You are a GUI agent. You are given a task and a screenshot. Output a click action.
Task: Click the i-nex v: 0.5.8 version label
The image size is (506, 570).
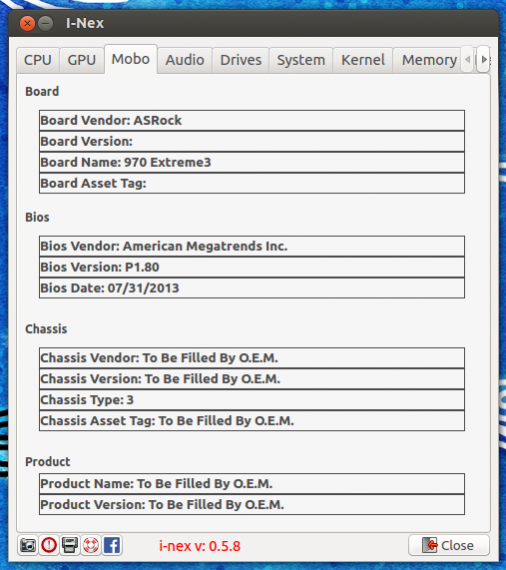[200, 546]
